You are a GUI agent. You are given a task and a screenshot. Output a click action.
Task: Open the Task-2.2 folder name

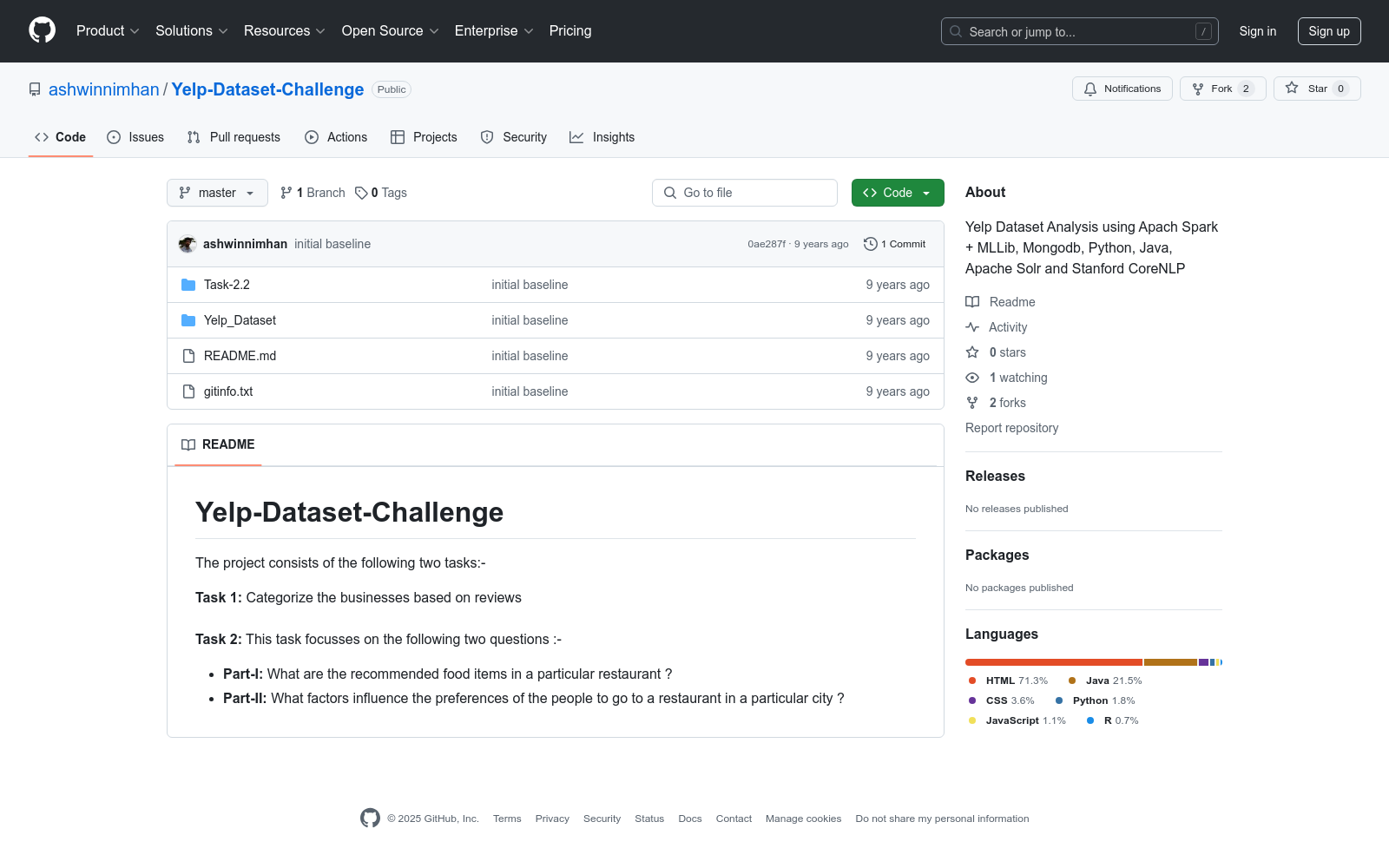tap(227, 285)
